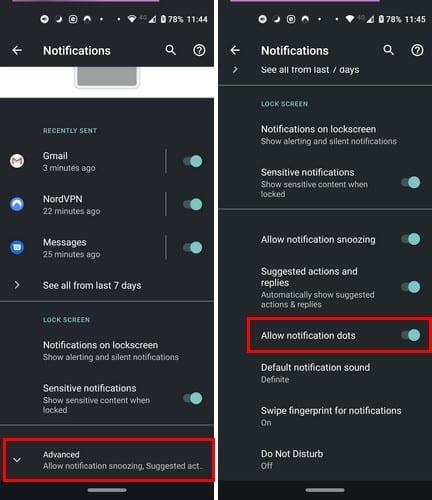Tap the Gmail app icon
The width and height of the screenshot is (432, 500).
tap(17, 161)
